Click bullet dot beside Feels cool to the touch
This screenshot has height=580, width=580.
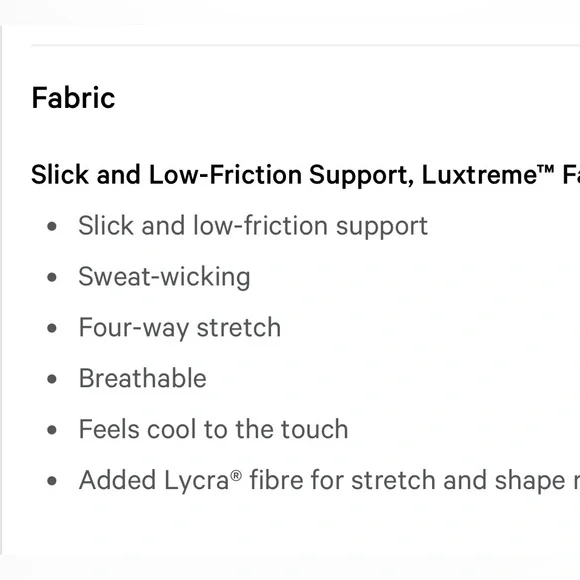52,430
